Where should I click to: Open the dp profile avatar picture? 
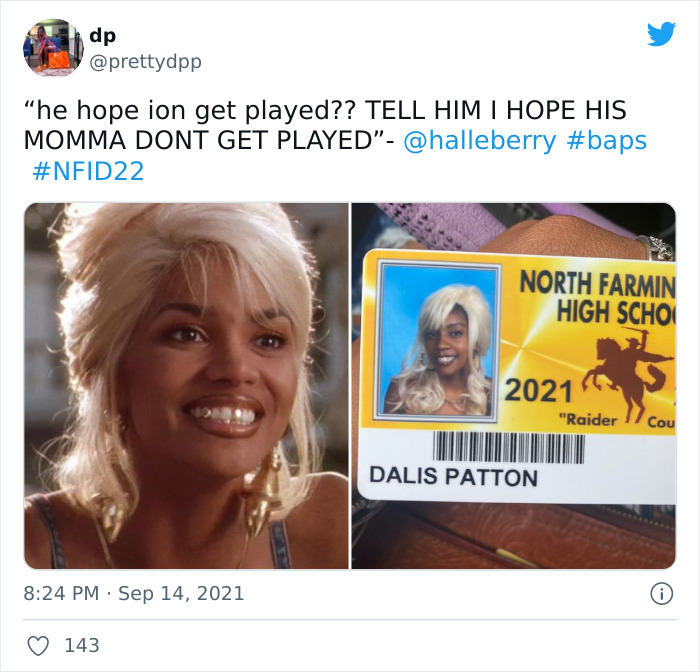click(x=53, y=47)
